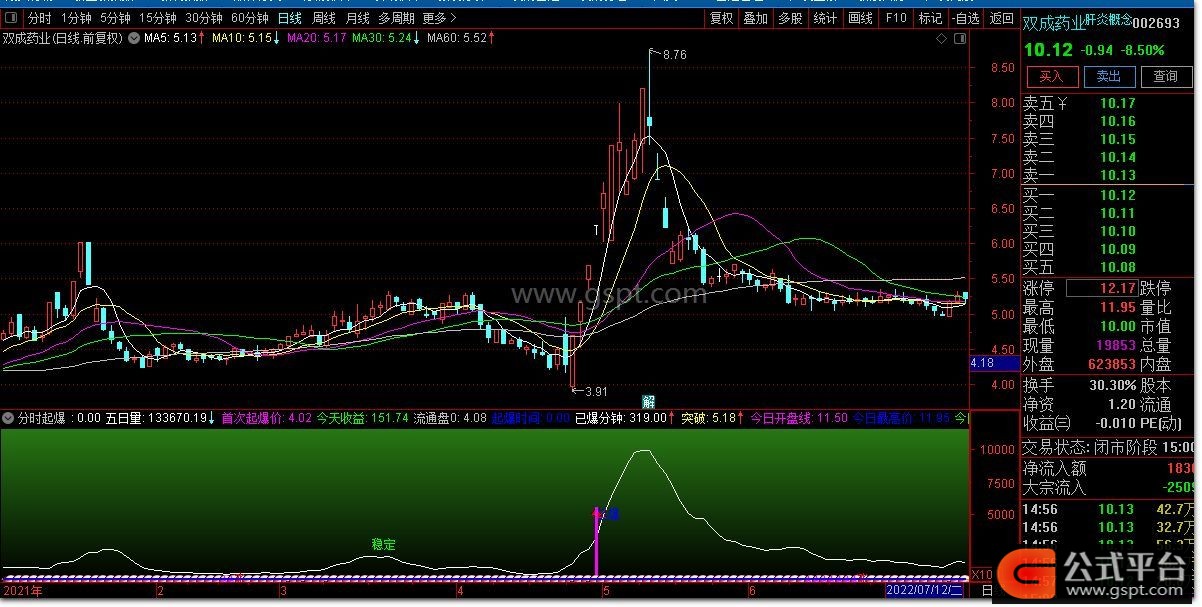Click the 查询 query button

1166,76
